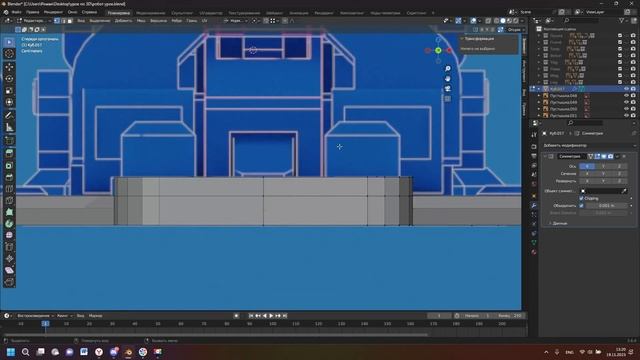The height and width of the screenshot is (360, 640).
Task: Click the merge distance 0.001 m field
Action: coord(607,206)
